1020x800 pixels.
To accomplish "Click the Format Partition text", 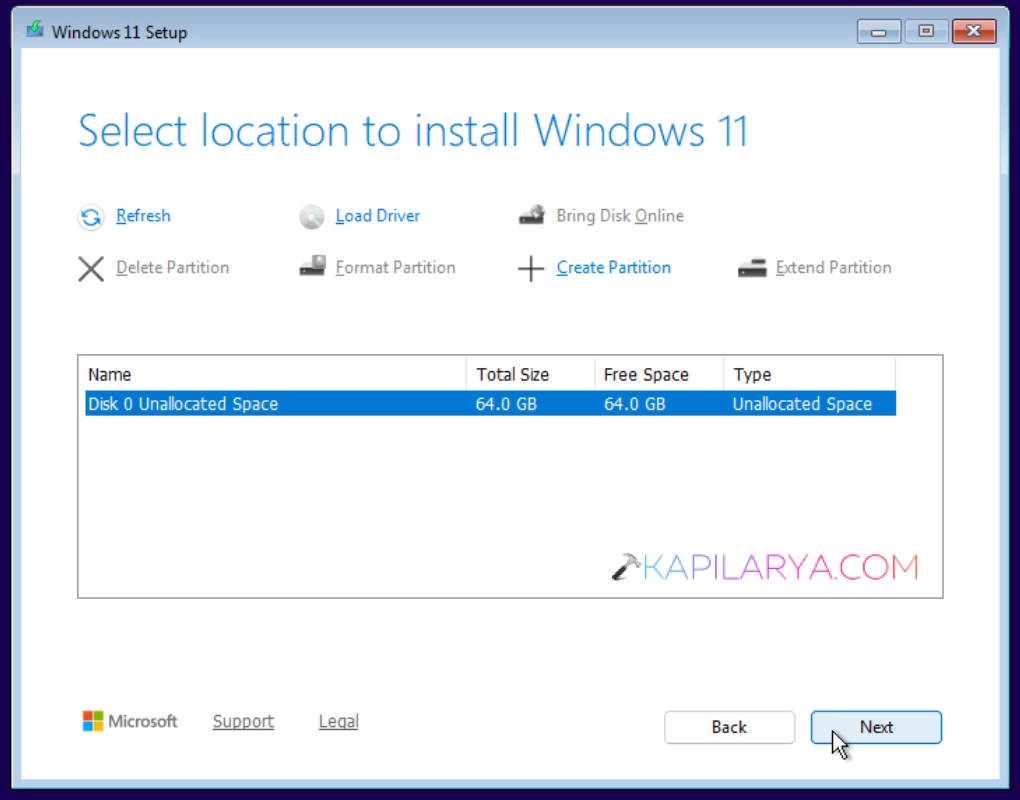I will (396, 267).
